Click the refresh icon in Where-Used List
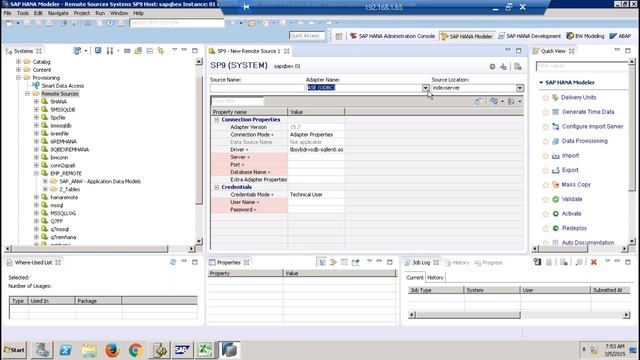The width and height of the screenshot is (640, 360). (x=173, y=262)
